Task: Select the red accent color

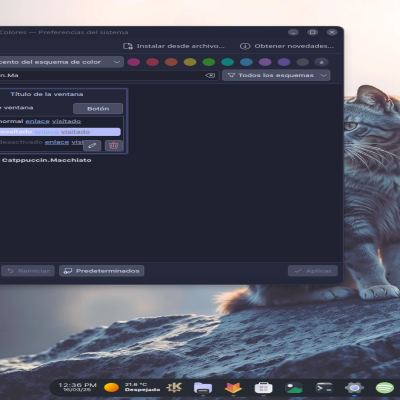Action: [152, 62]
